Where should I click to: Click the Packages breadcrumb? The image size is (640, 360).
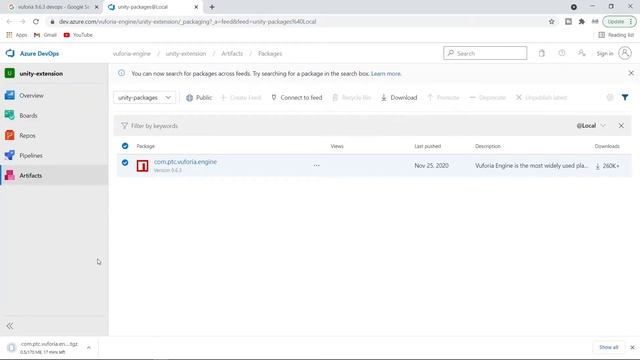[270, 53]
